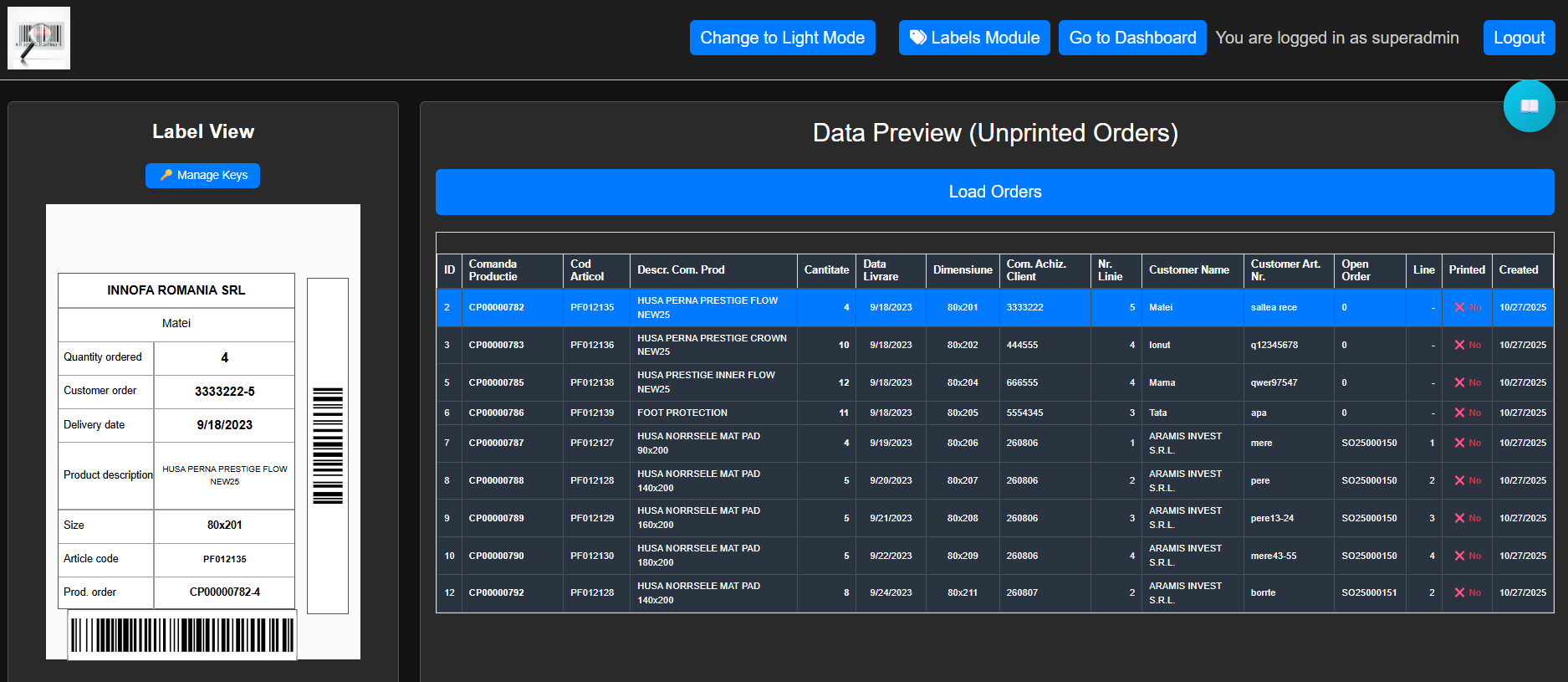Open the Labels Module
1568x682 pixels.
[973, 38]
